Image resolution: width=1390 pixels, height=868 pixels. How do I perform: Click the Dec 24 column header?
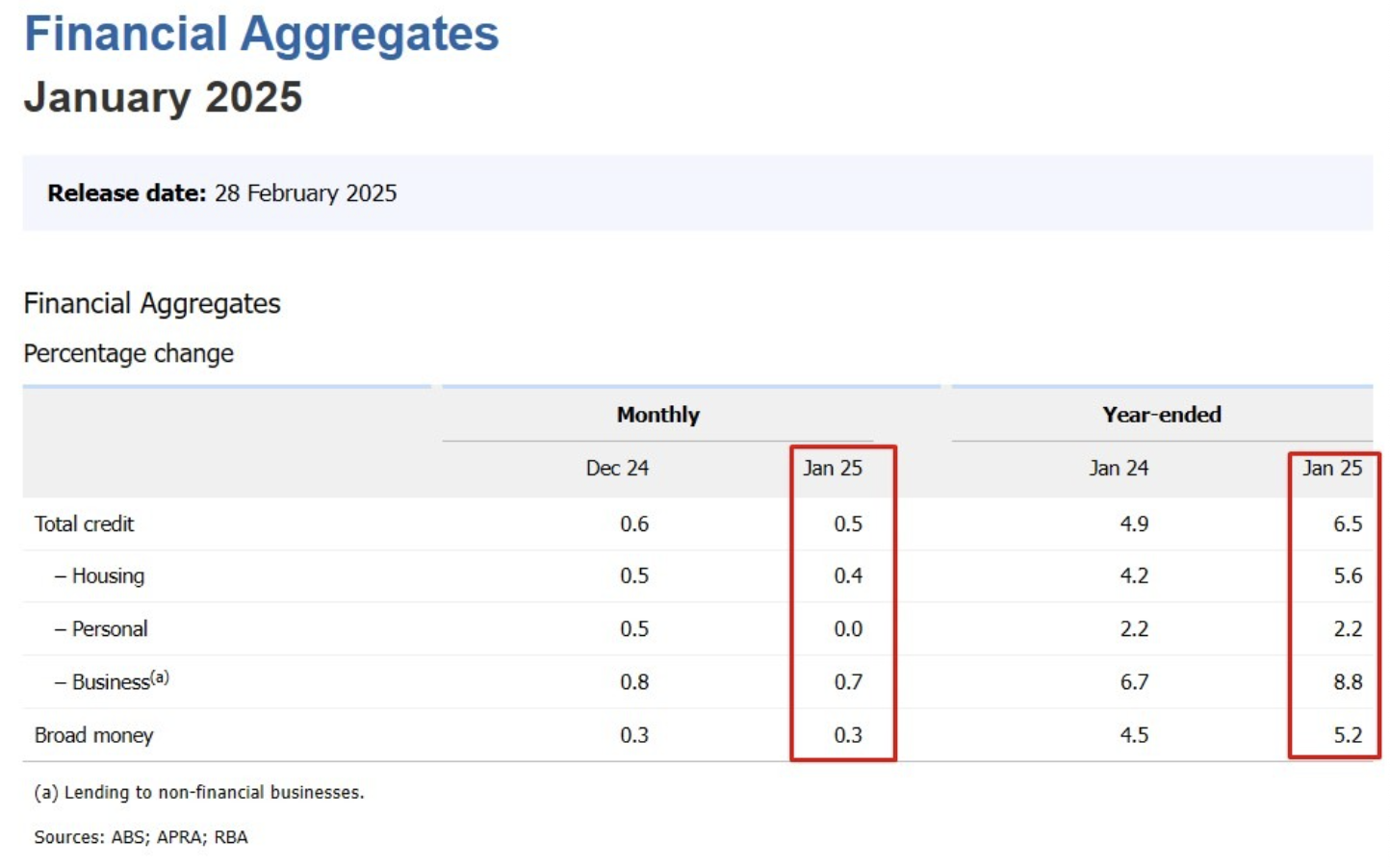[617, 468]
